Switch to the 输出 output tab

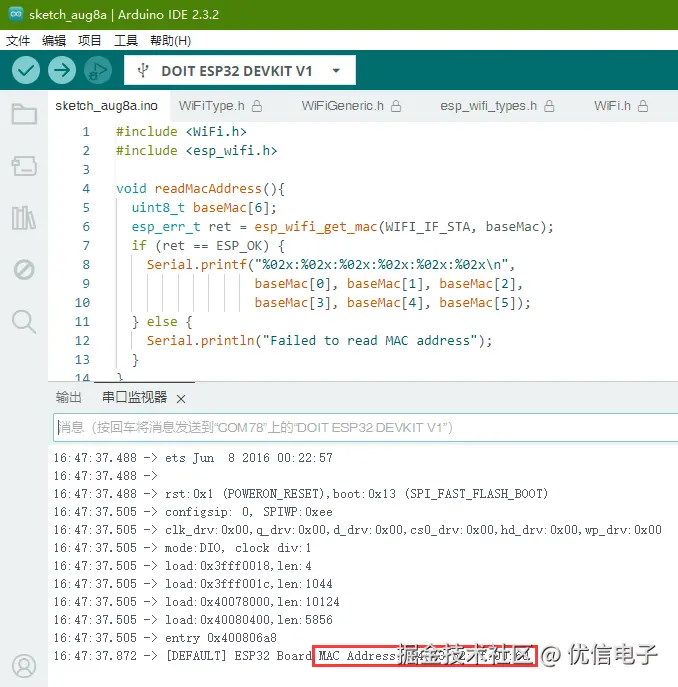[x=68, y=397]
